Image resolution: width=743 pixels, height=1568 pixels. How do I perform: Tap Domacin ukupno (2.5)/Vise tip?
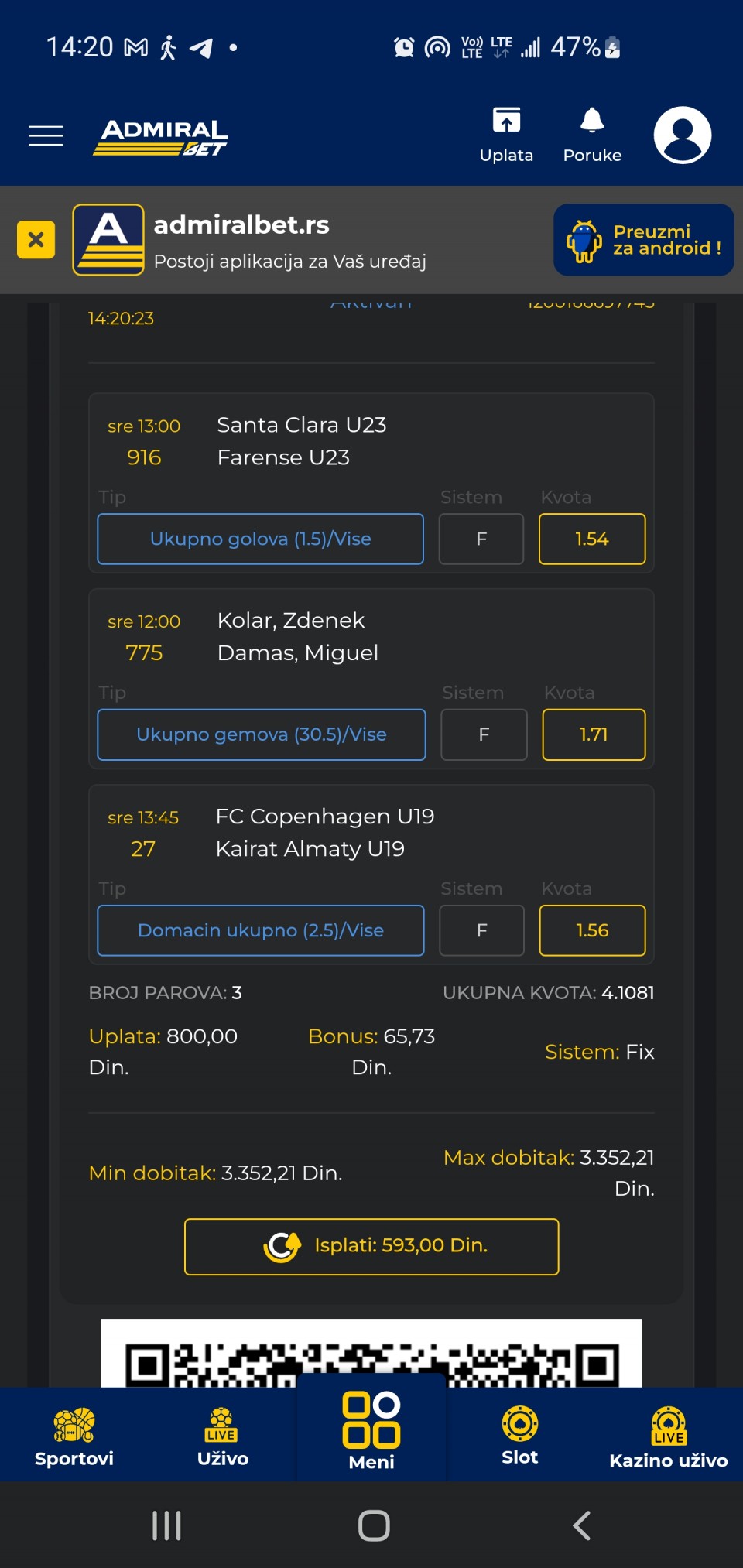click(x=260, y=930)
